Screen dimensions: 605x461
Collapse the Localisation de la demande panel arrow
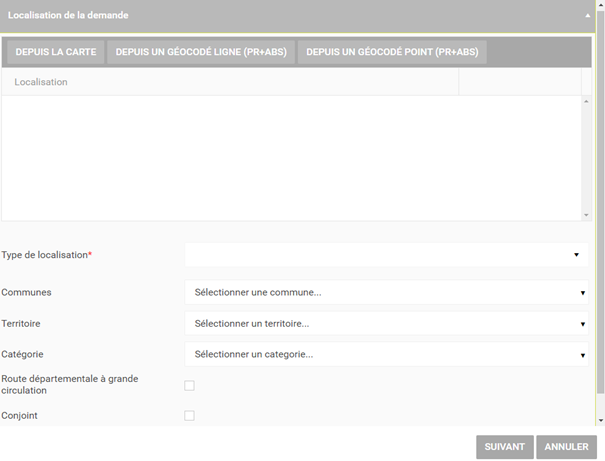click(588, 16)
